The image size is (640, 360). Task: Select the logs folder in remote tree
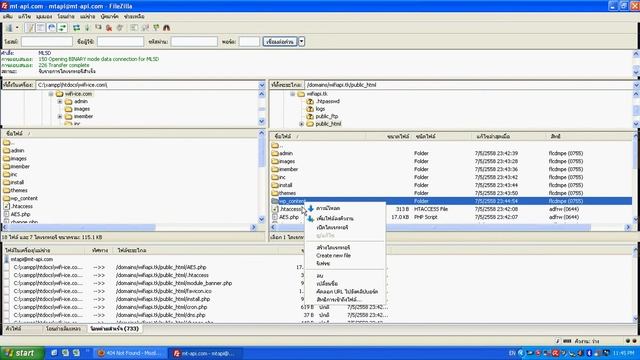[320, 109]
